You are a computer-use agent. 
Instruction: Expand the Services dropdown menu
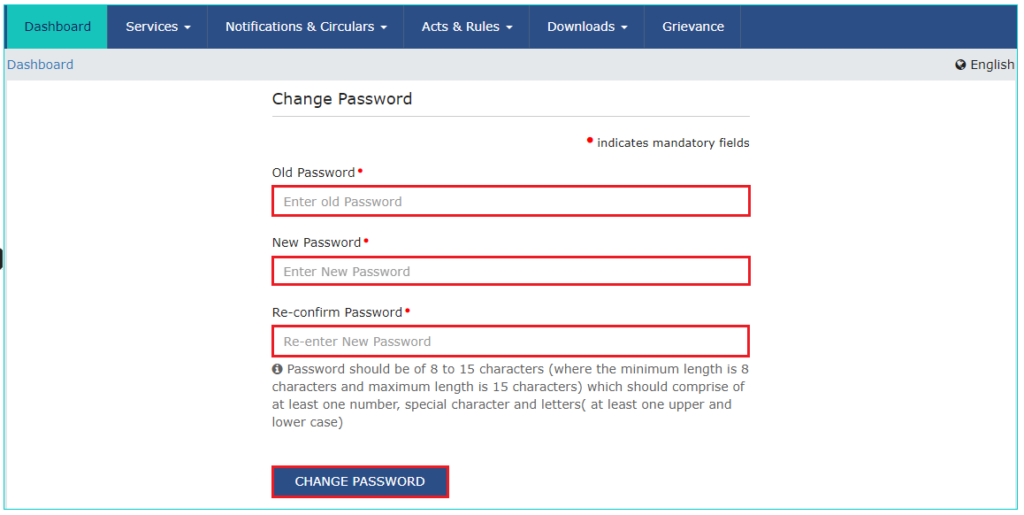tap(158, 27)
